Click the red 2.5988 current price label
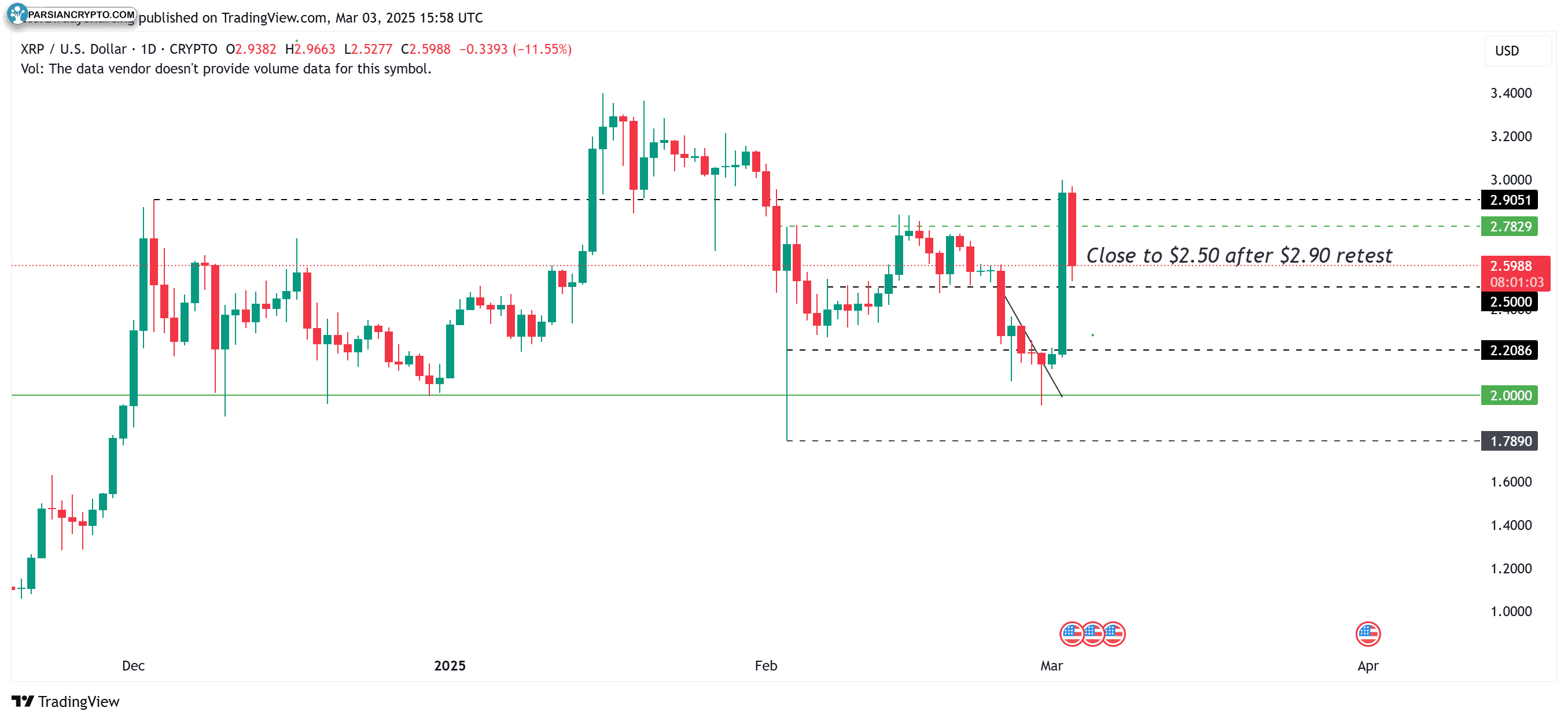 click(1516, 273)
